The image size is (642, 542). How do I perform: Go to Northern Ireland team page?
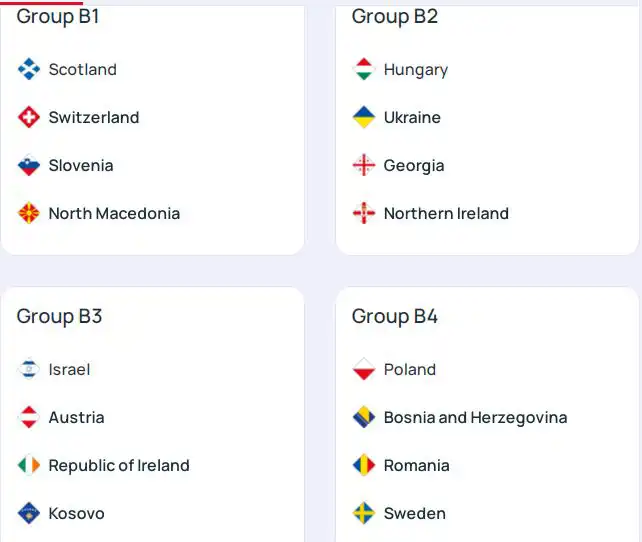coord(446,213)
